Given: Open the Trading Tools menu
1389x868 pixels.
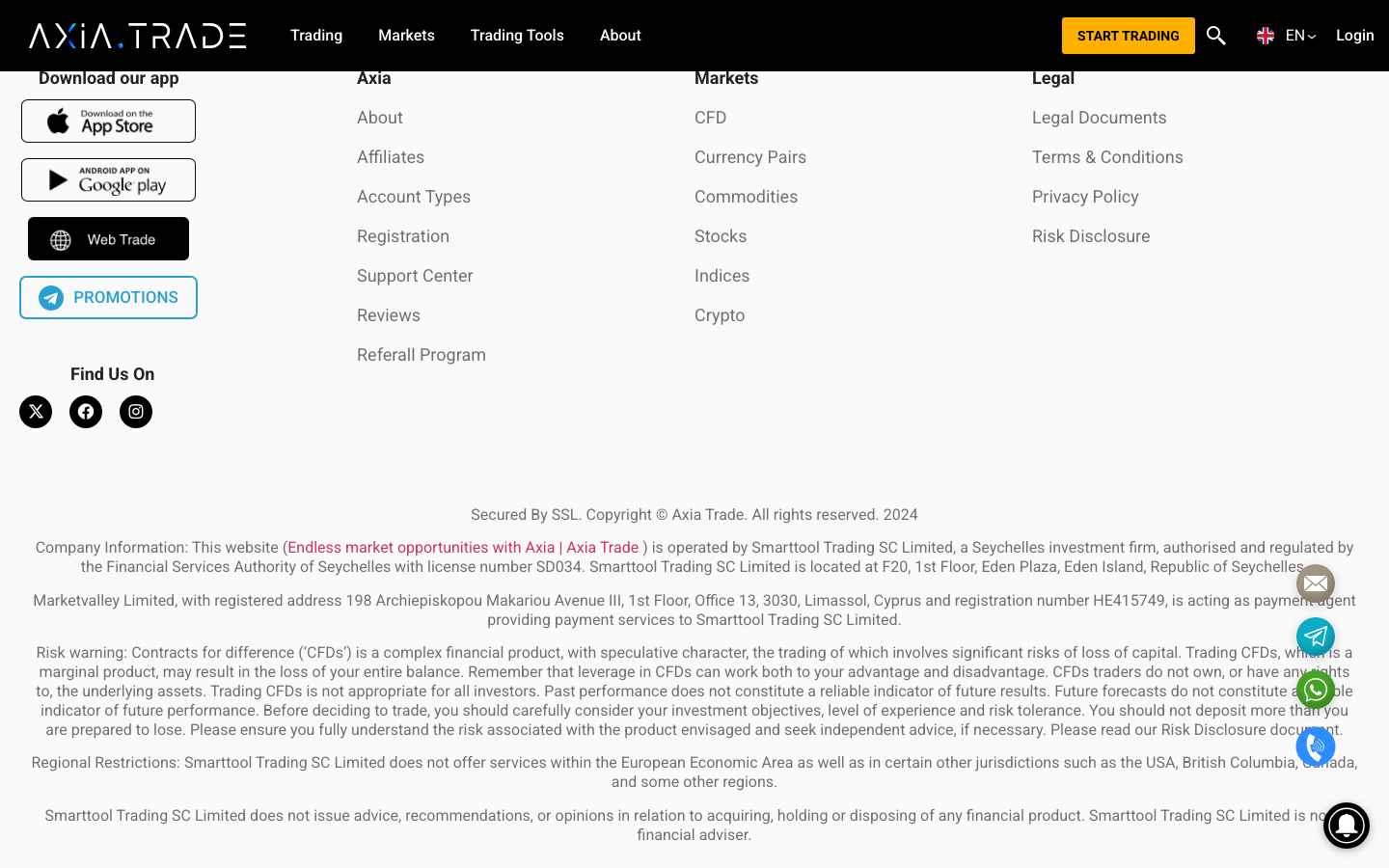Looking at the screenshot, I should tap(517, 36).
